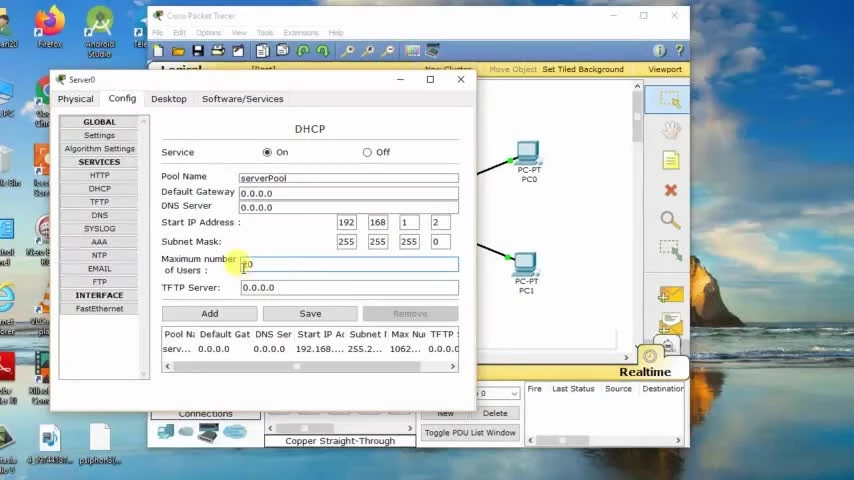The width and height of the screenshot is (854, 480).
Task: Select FastEthernet interface
Action: click(x=99, y=308)
